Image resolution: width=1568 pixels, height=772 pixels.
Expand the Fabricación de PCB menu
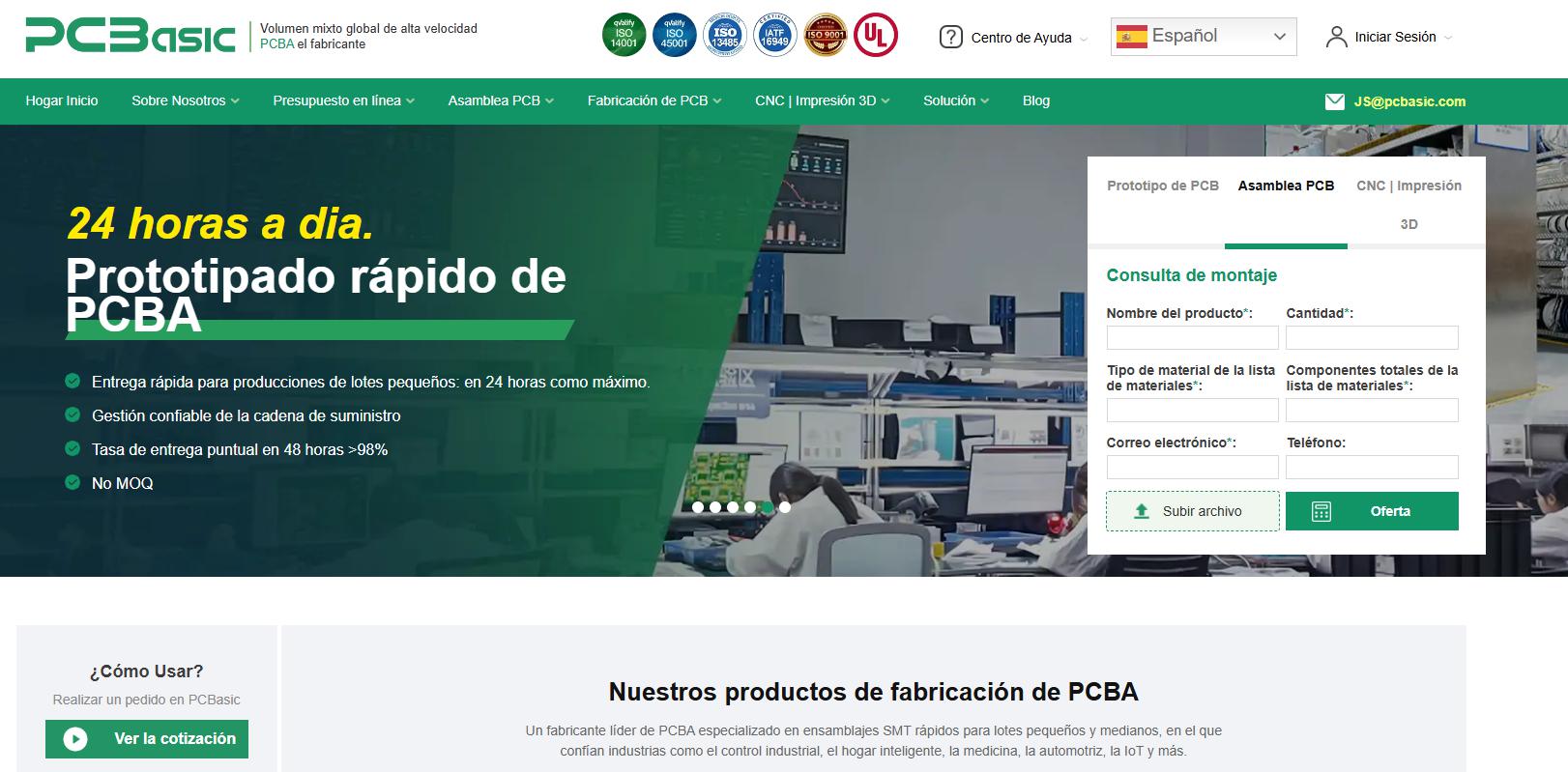[653, 100]
